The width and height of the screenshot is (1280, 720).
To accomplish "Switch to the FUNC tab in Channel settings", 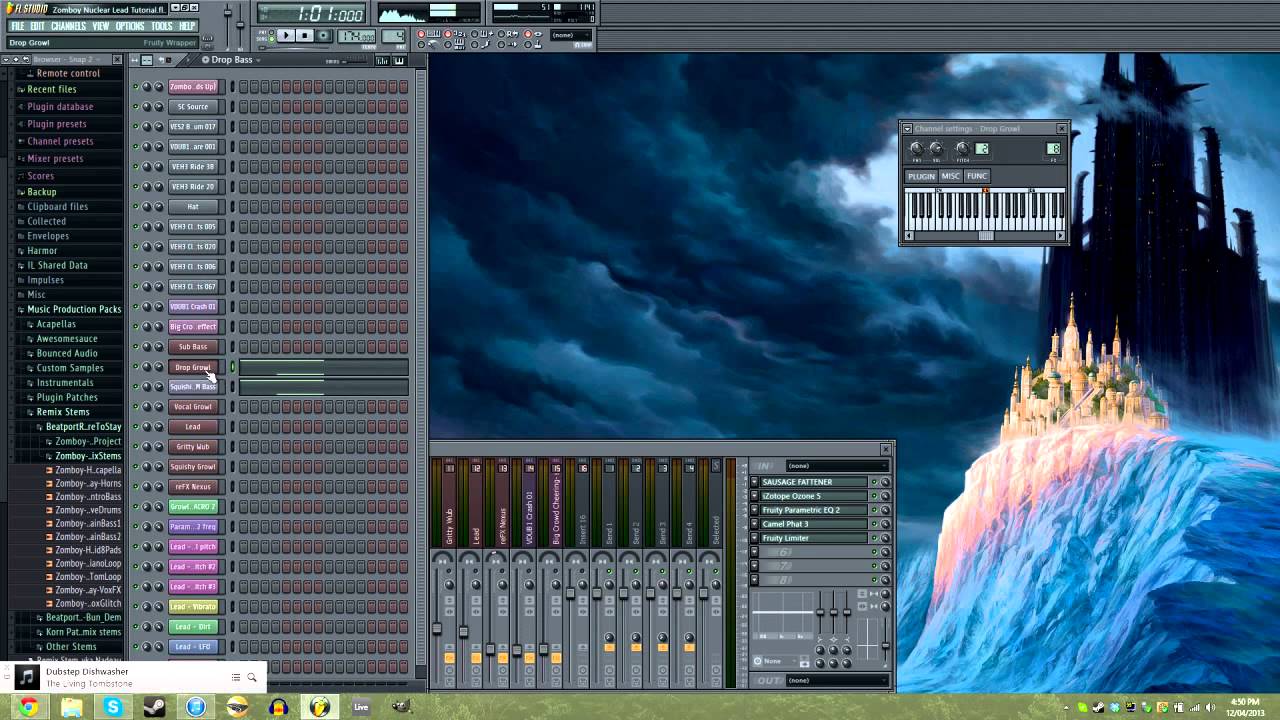I will [x=977, y=176].
